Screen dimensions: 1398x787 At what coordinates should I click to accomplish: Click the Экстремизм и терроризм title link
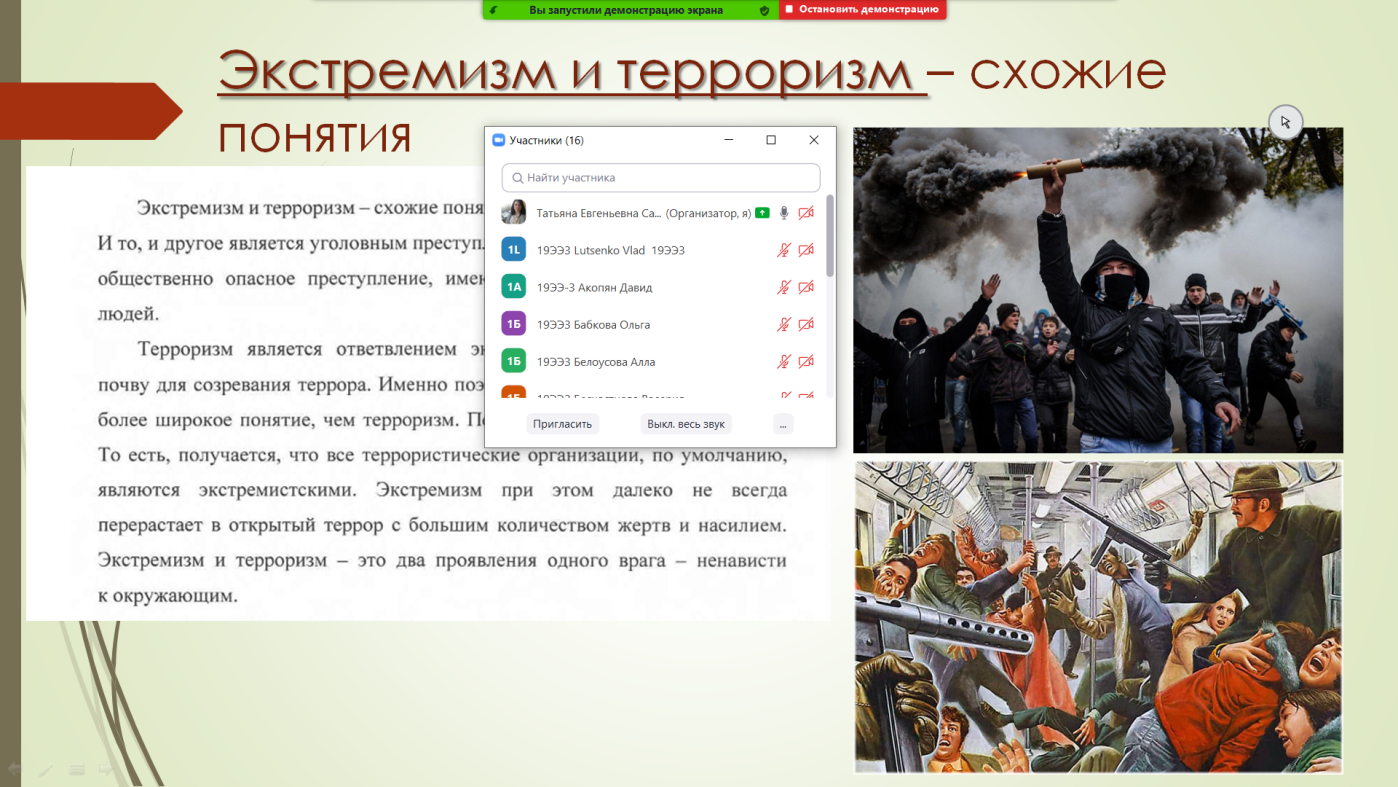tap(572, 72)
